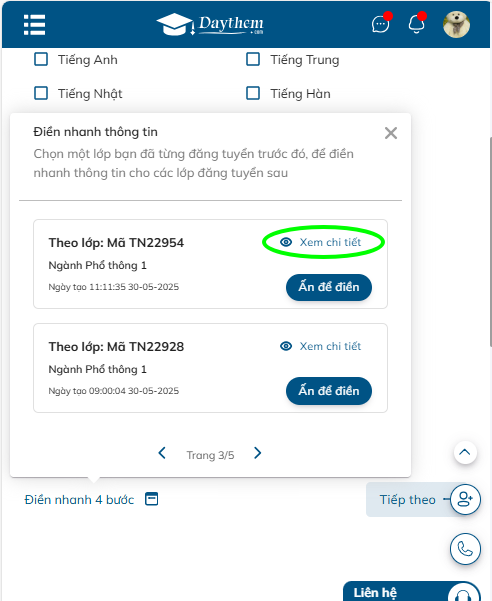Click the calendar icon beside Điền nhanh 4 bước

pyautogui.click(x=151, y=499)
